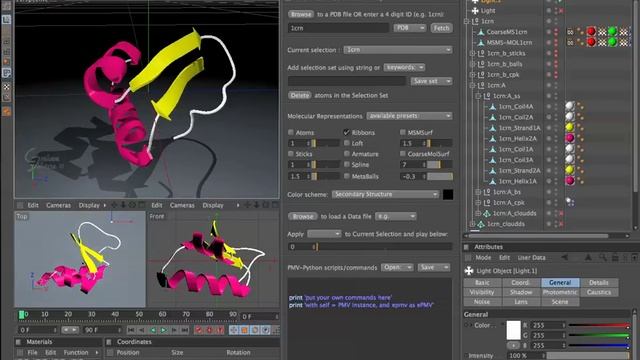Click the white light Color swatch
The width and height of the screenshot is (640, 360).
513,330
